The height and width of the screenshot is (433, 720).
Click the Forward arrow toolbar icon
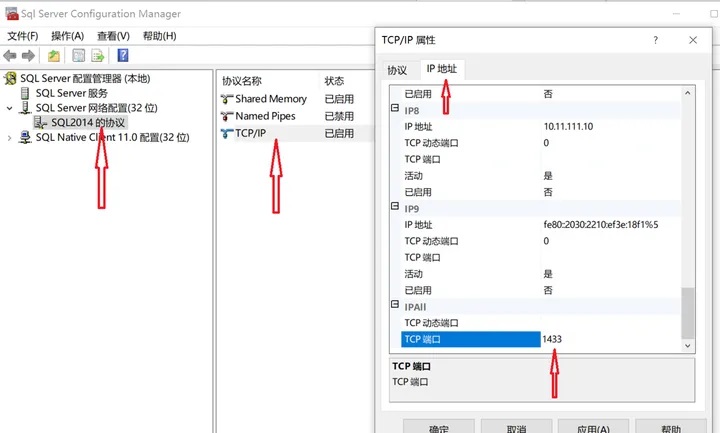tap(28, 56)
